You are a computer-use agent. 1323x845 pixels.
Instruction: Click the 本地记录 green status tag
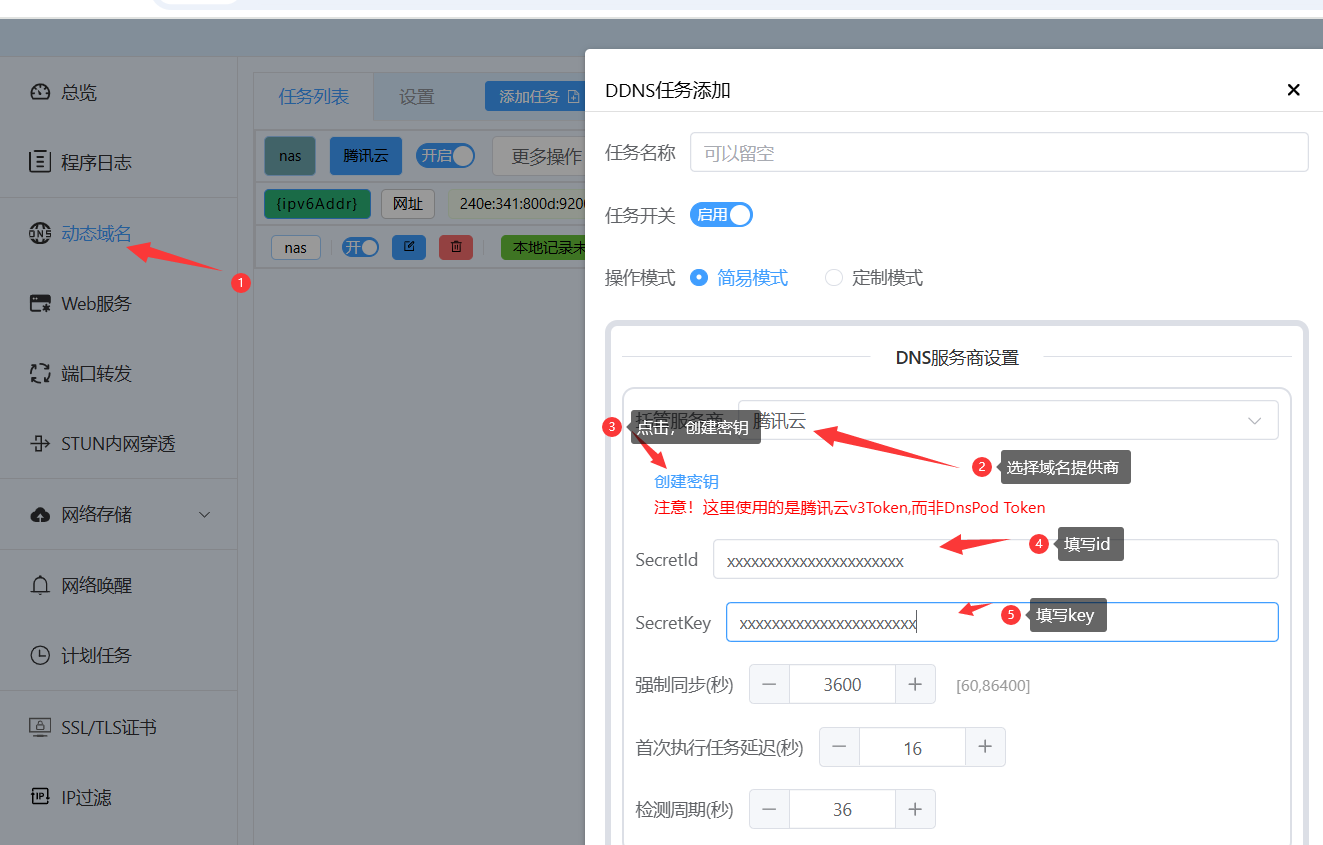[x=543, y=247]
